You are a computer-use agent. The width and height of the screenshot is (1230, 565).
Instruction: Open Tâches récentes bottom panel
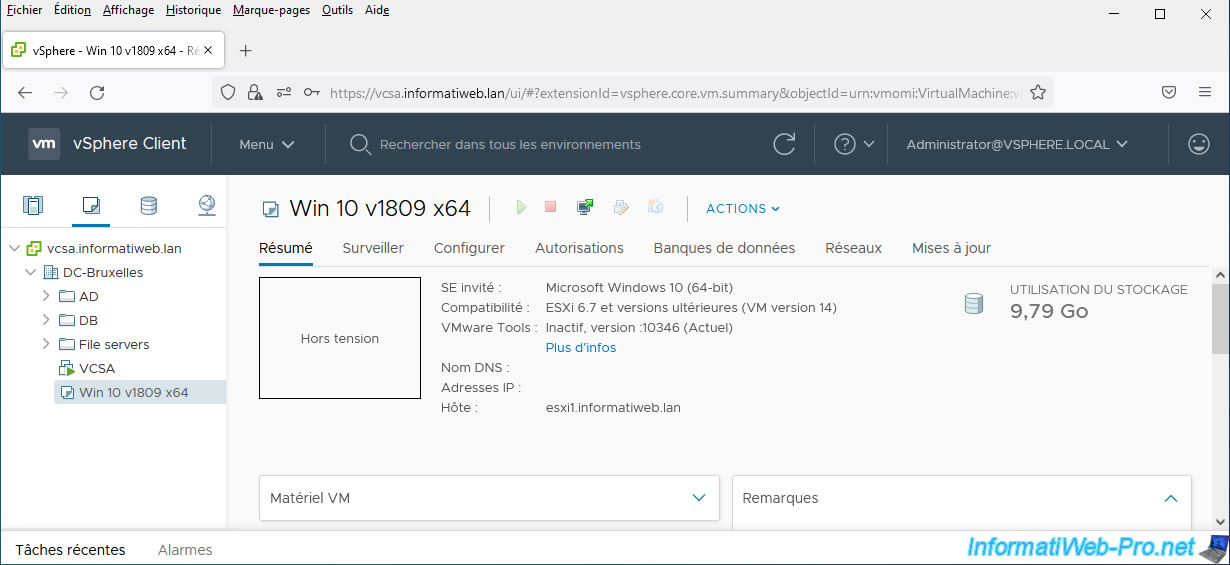(x=70, y=550)
